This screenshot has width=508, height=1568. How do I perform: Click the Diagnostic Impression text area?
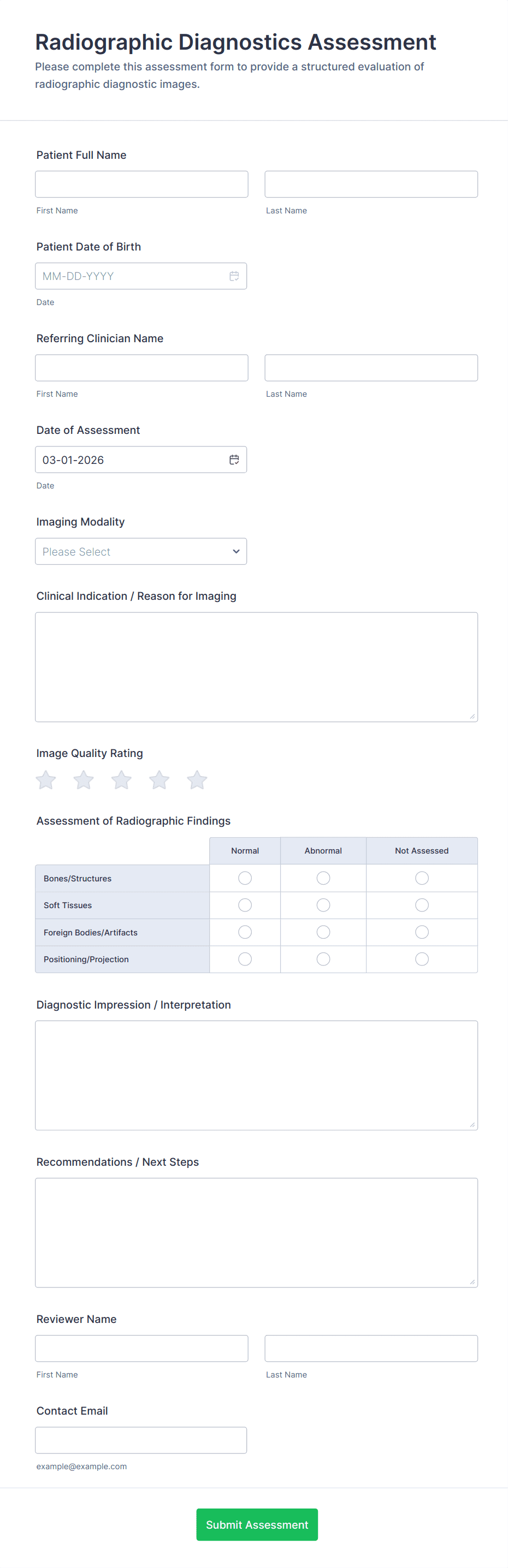click(256, 1075)
